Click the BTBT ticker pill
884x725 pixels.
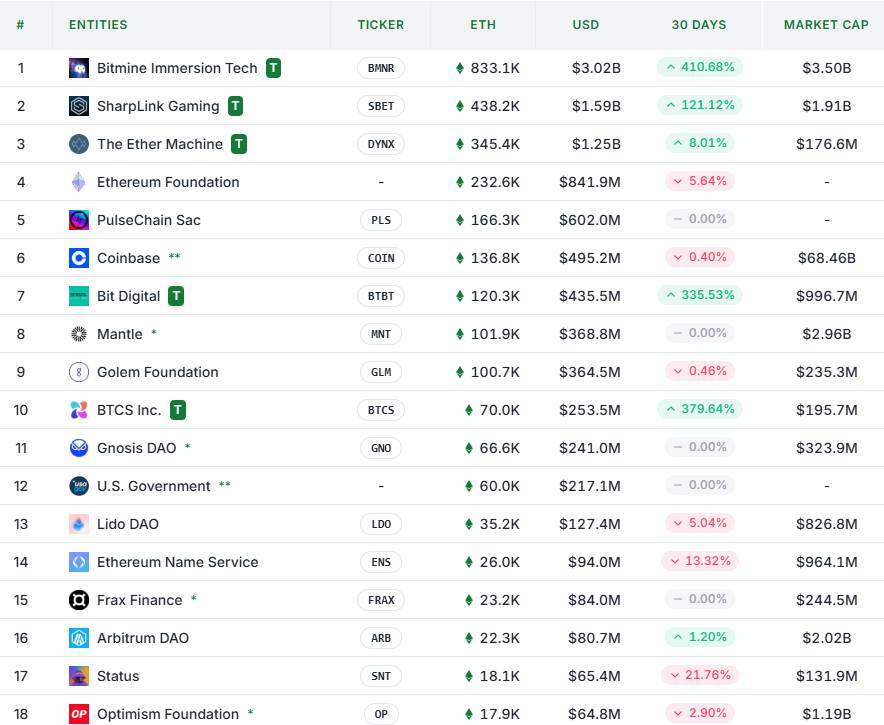381,296
